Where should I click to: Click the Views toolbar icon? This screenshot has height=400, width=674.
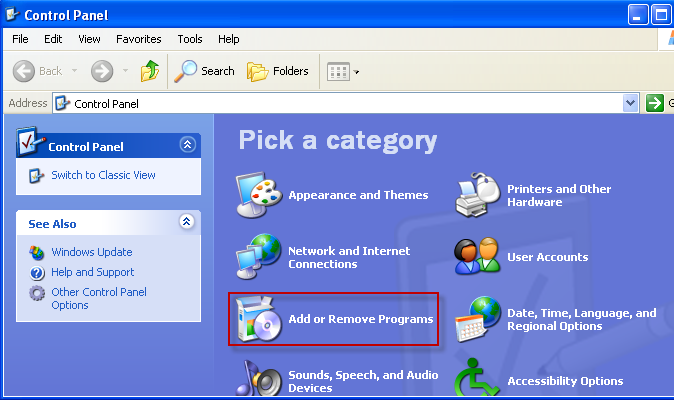[338, 72]
